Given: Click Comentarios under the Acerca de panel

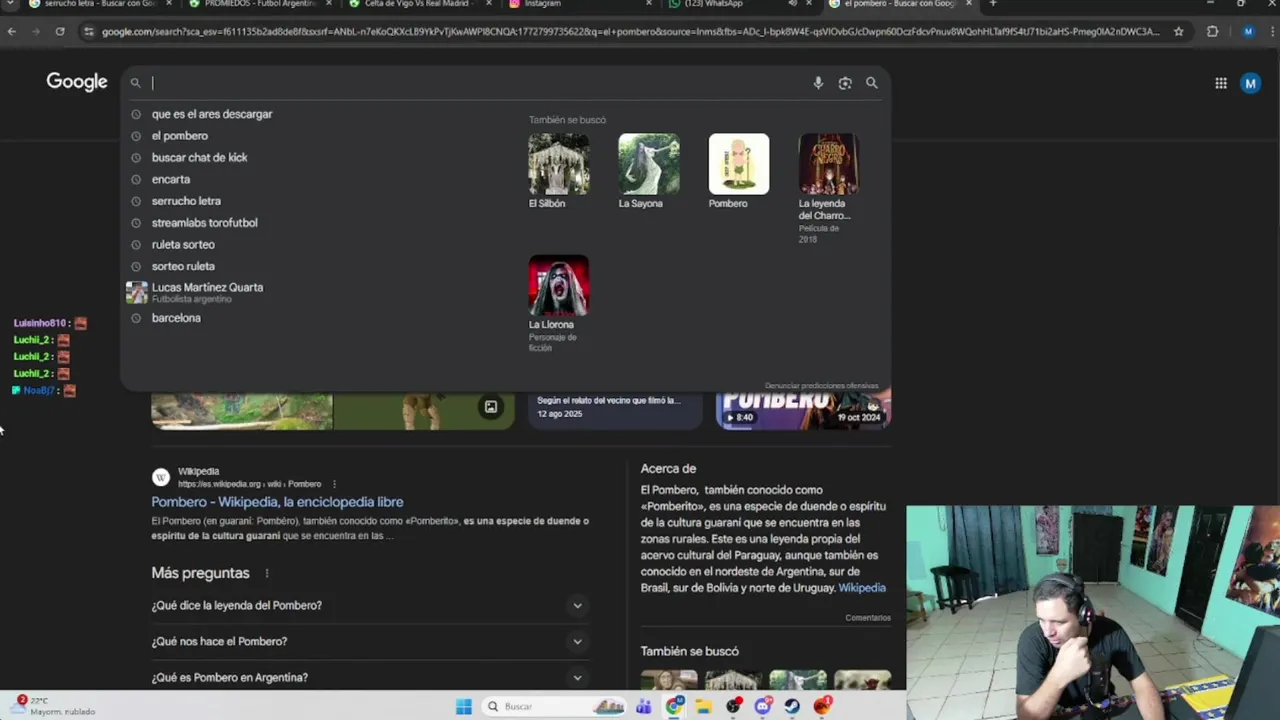Looking at the screenshot, I should 867,618.
